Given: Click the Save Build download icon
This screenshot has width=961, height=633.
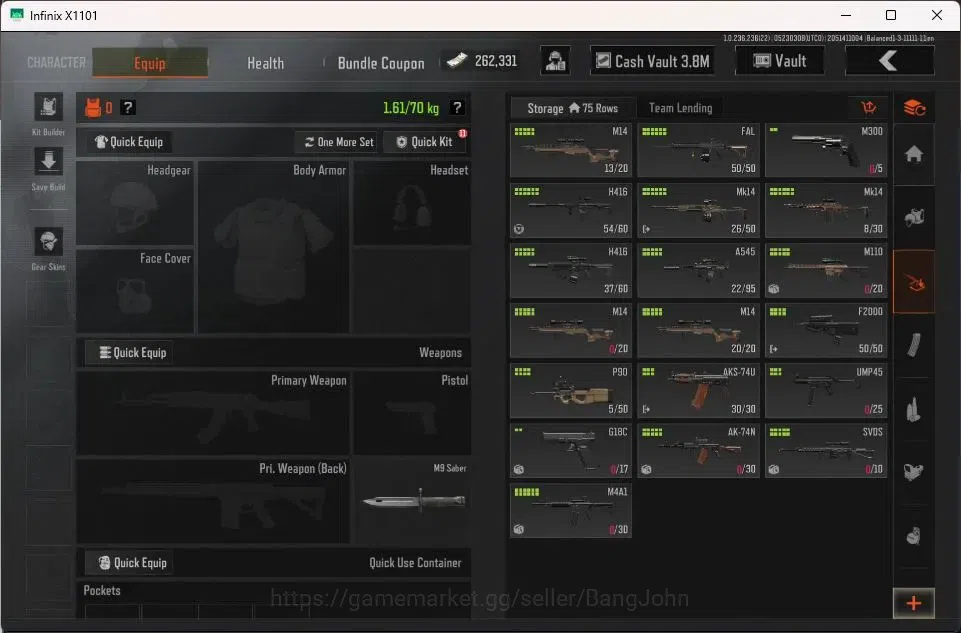Looking at the screenshot, I should point(48,162).
